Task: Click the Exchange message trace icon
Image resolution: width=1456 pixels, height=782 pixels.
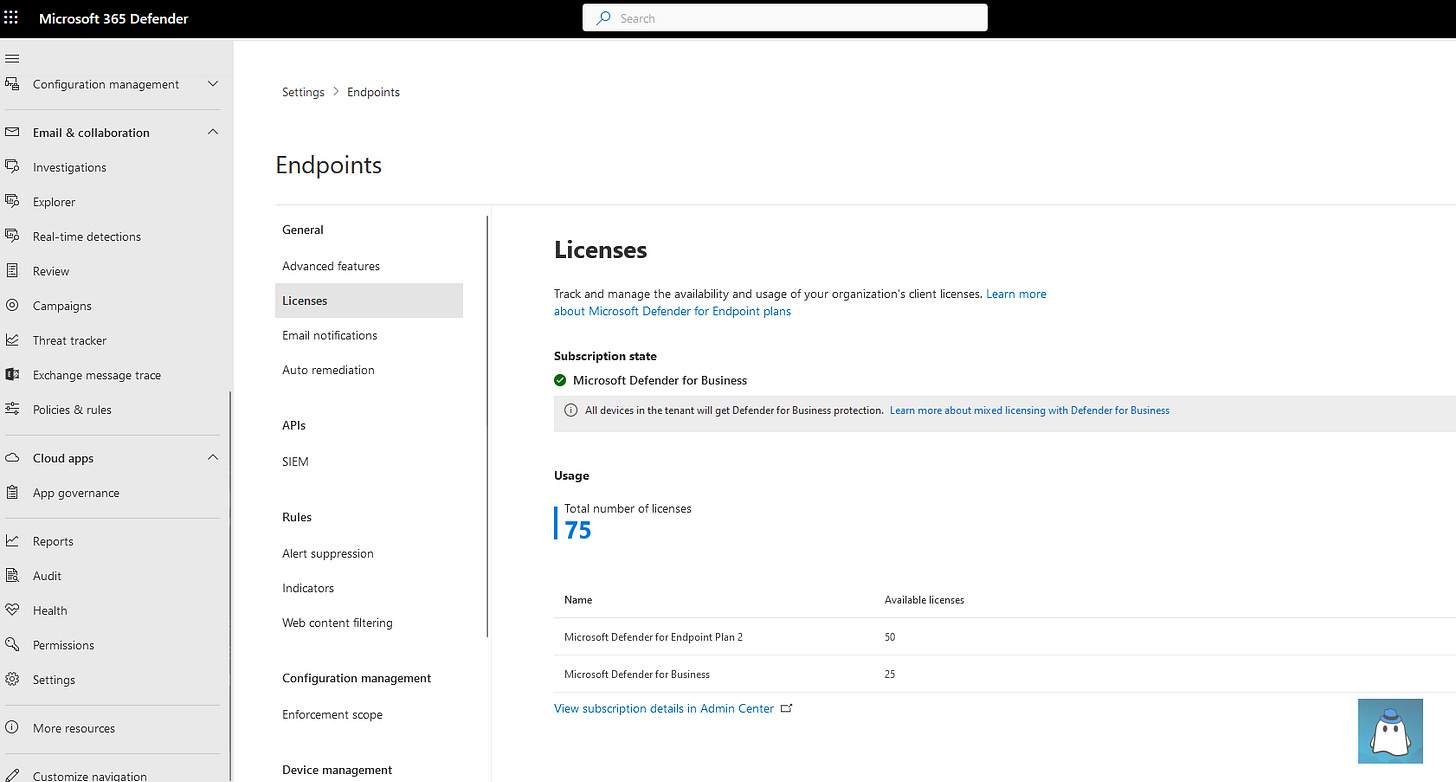Action: pyautogui.click(x=12, y=375)
